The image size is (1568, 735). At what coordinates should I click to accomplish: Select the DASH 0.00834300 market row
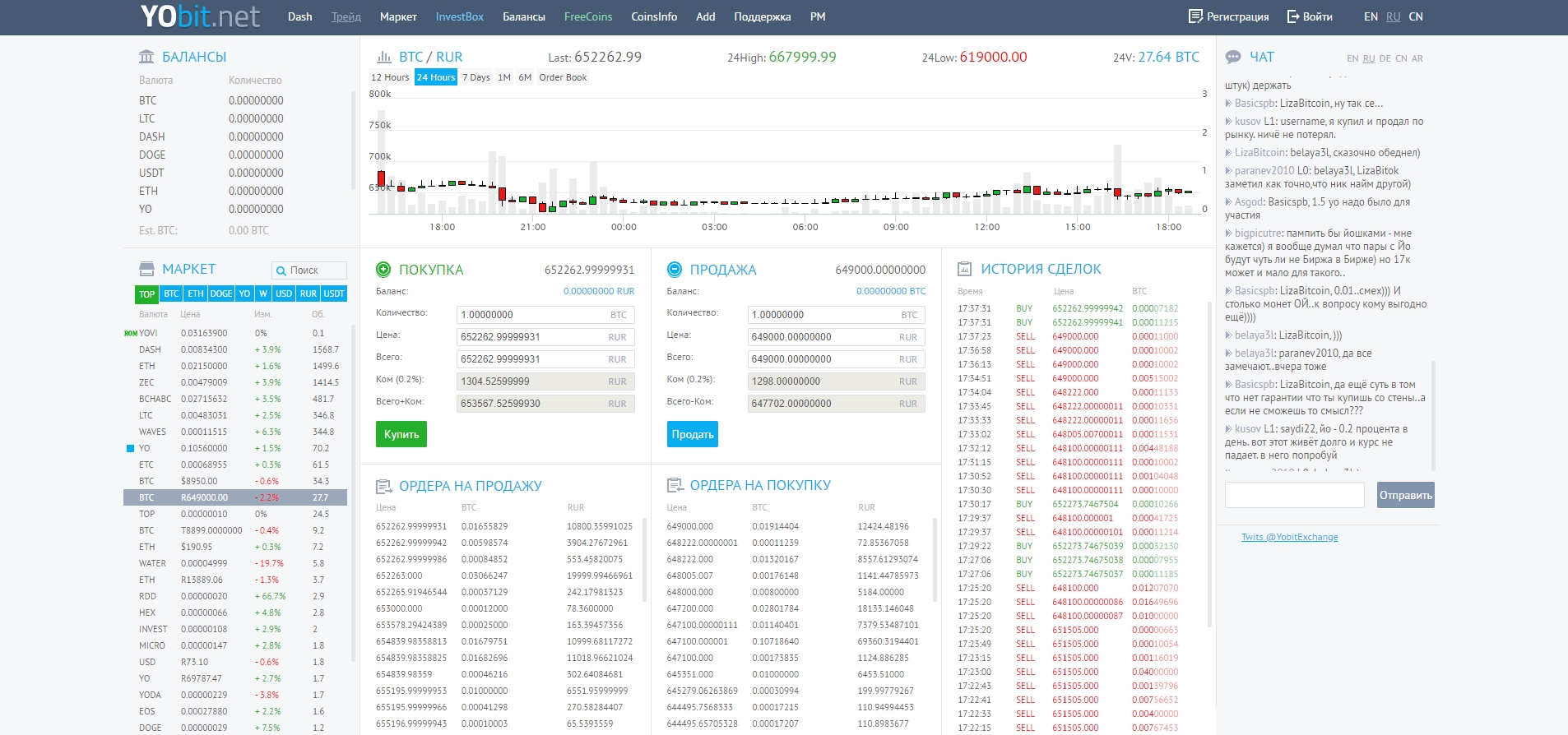(x=235, y=349)
